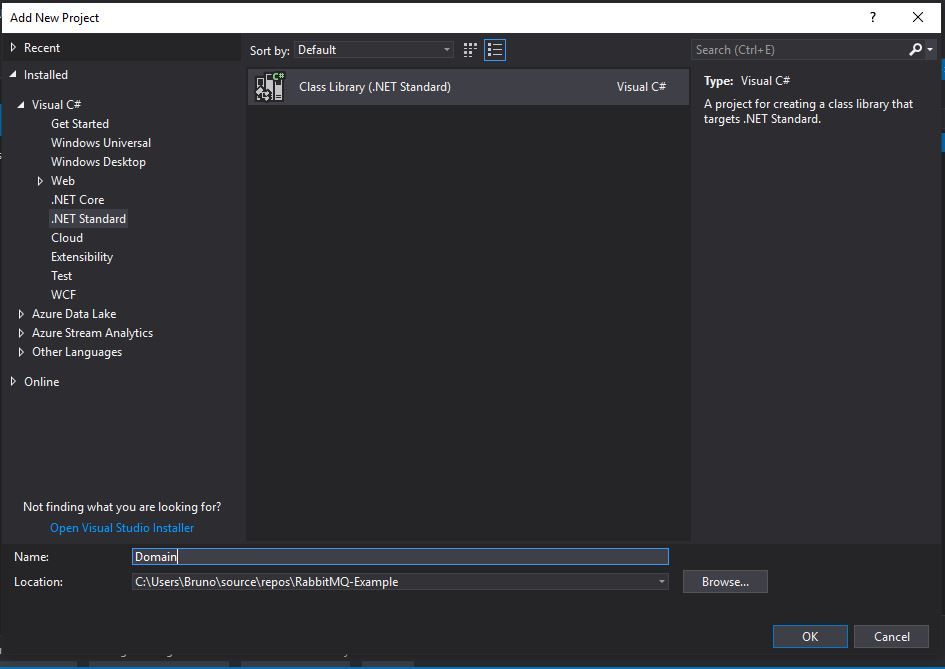Select the Visual C# tree label
The height and width of the screenshot is (669, 945).
click(x=56, y=105)
